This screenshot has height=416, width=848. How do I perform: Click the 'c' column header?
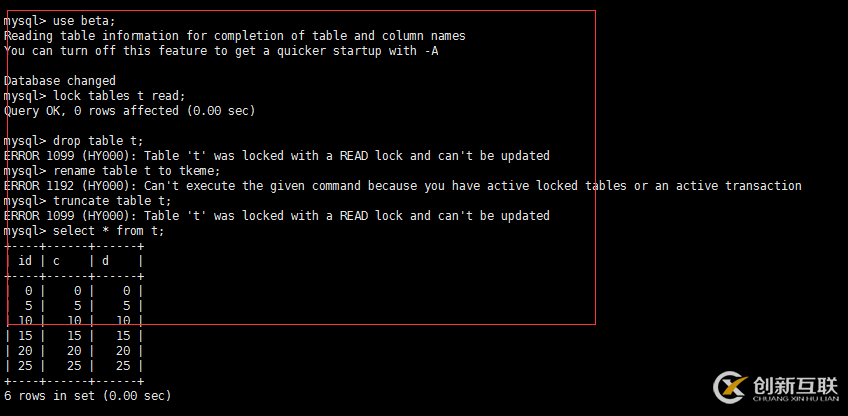[56, 260]
